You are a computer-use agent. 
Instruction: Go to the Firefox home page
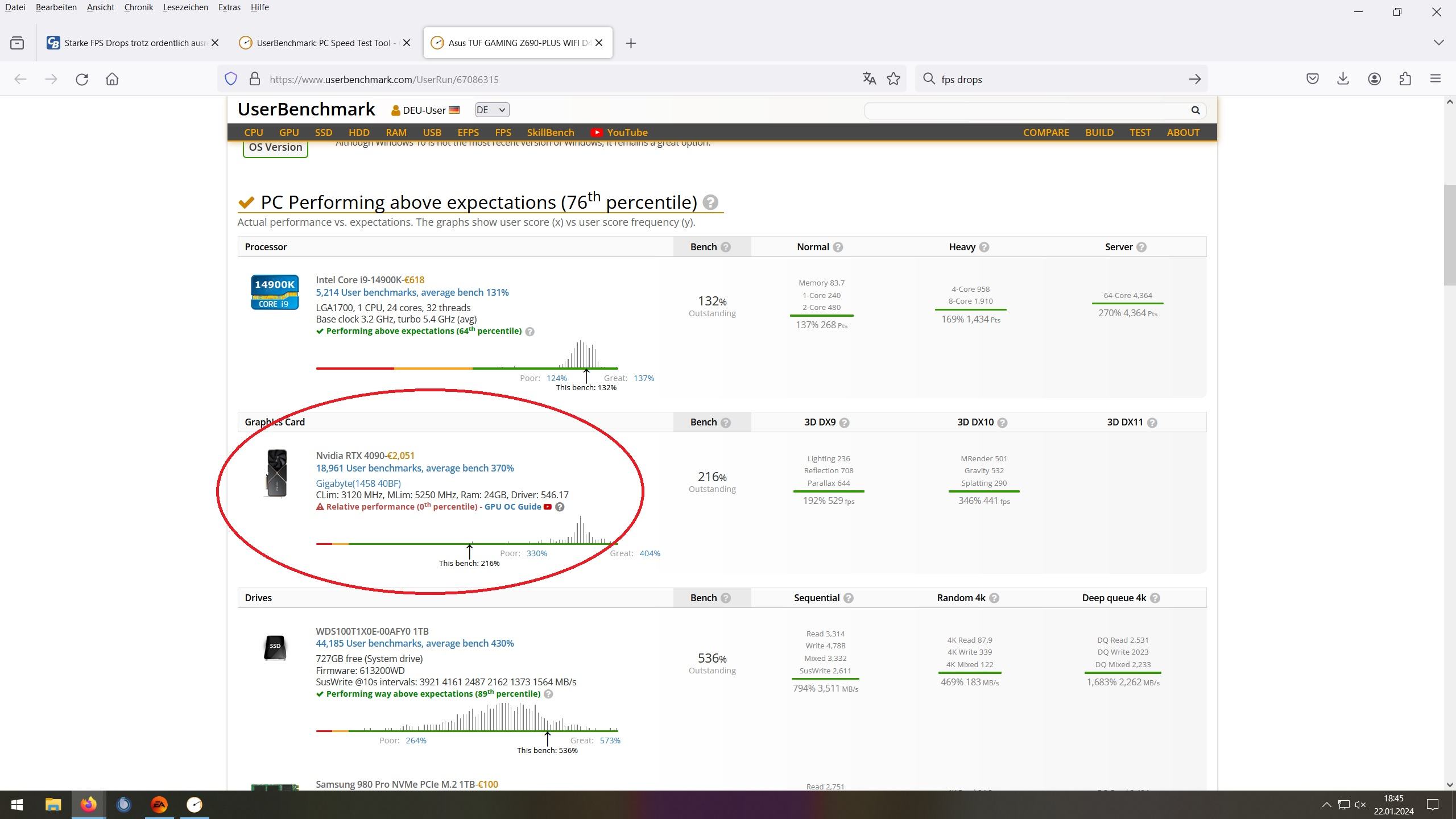(x=112, y=79)
